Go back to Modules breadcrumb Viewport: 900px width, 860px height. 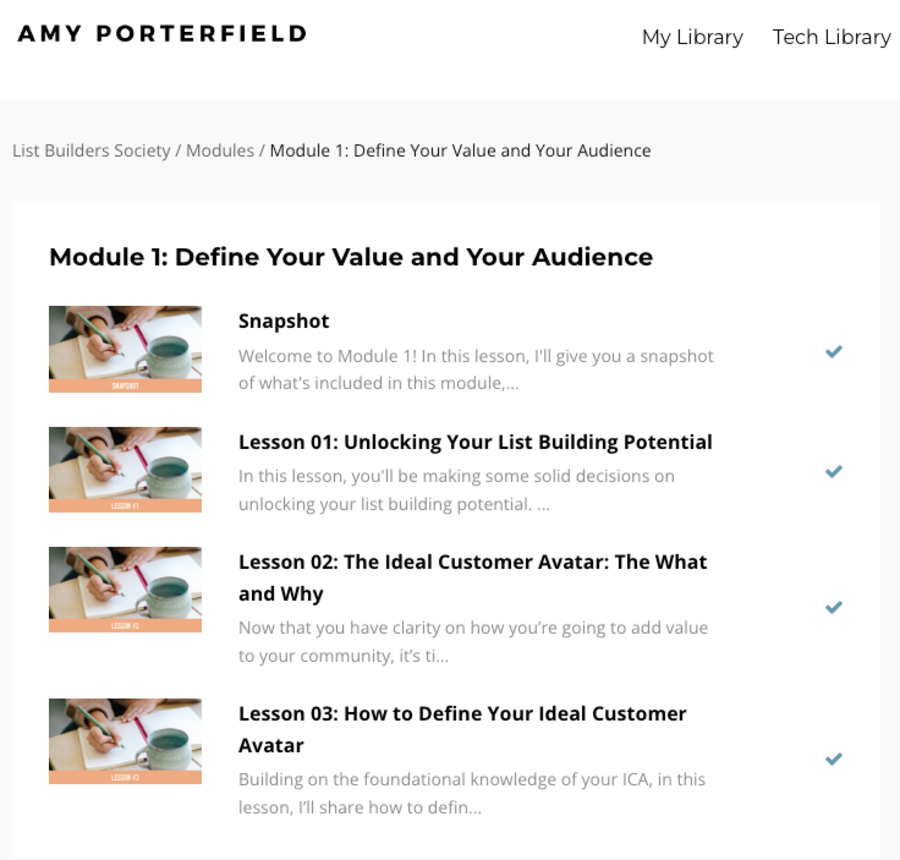pyautogui.click(x=220, y=151)
